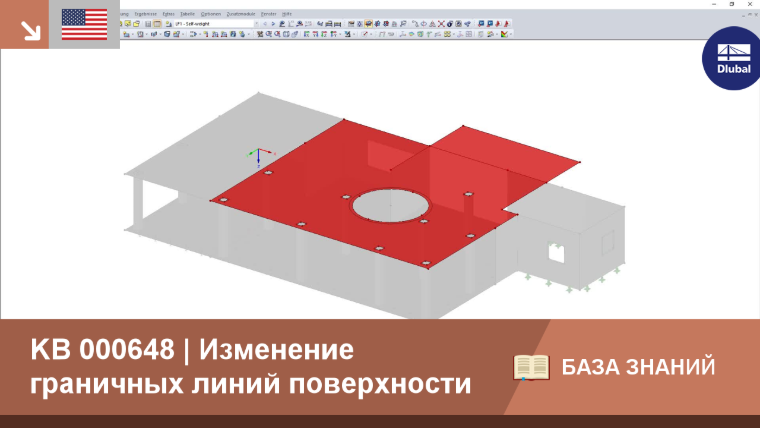Go to the next load case with the right arrow
760x428 pixels.
click(273, 24)
